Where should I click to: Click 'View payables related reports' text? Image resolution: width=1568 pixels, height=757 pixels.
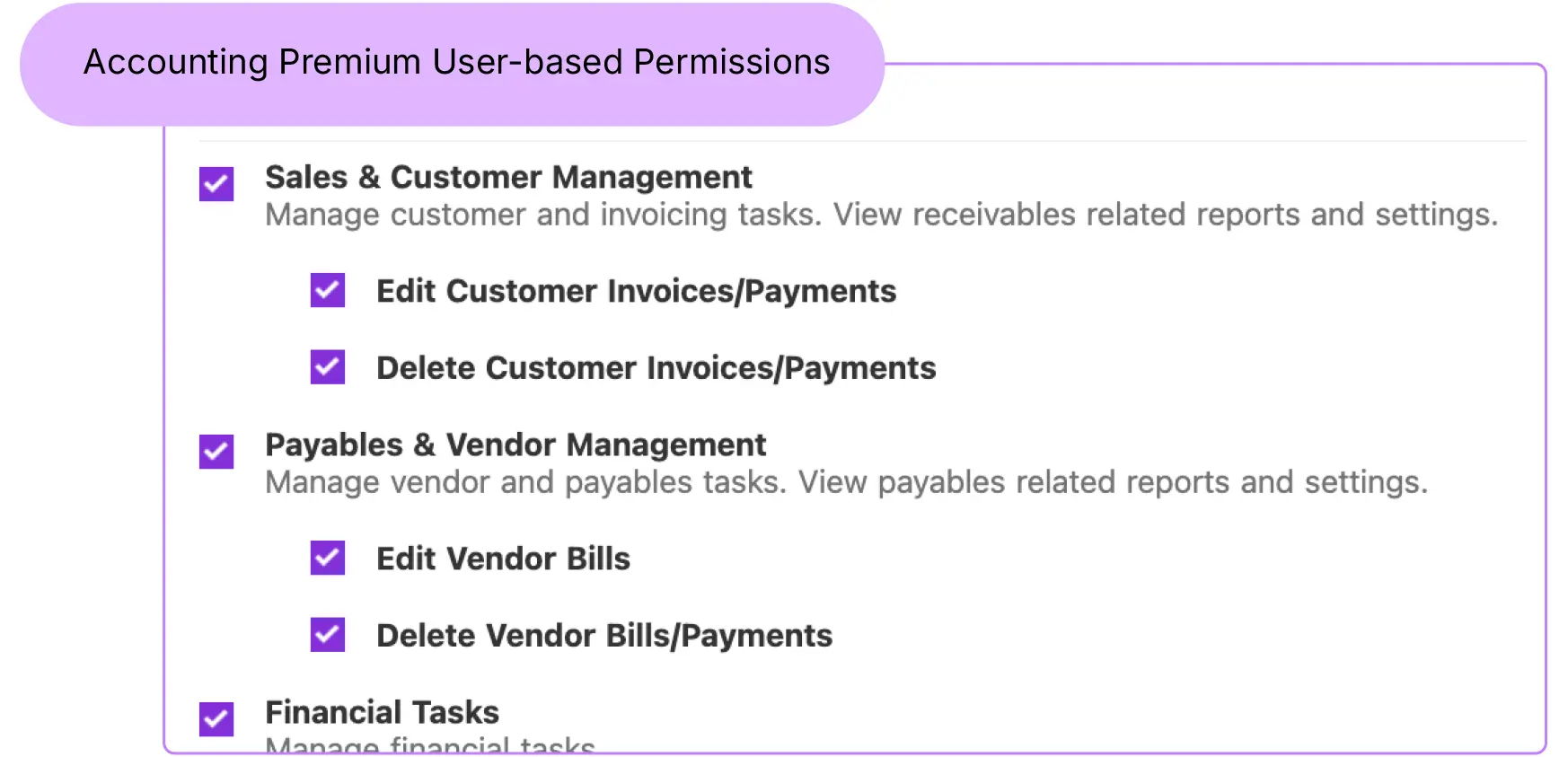coord(1013,482)
